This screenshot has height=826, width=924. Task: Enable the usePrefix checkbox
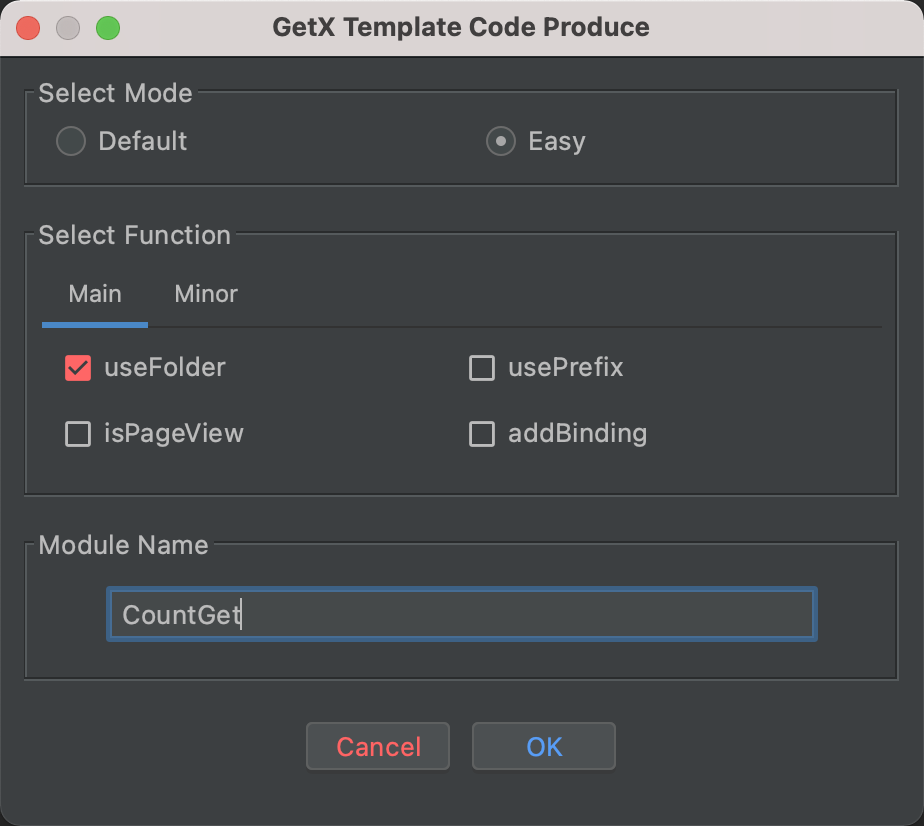pos(482,368)
